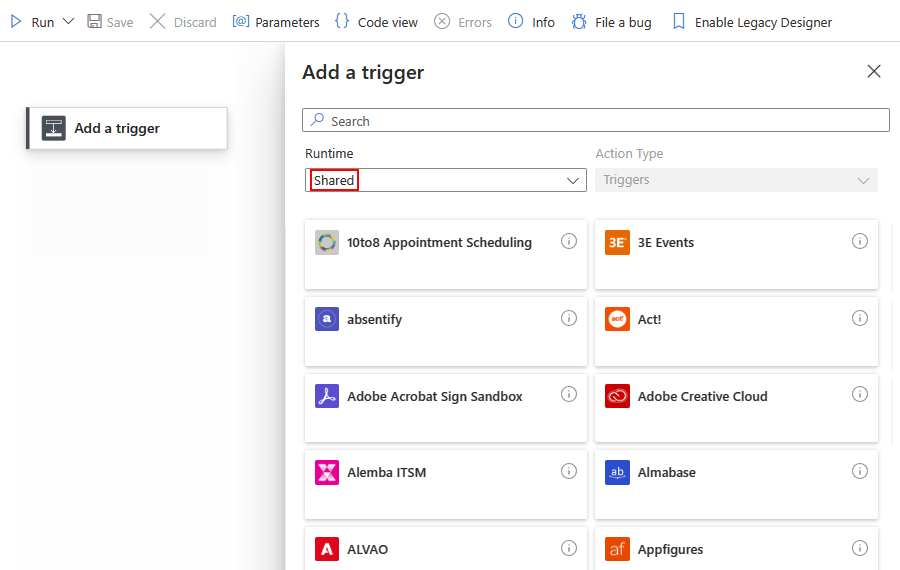Show info for 10to8 Appointment Scheduling
900x570 pixels.
point(569,241)
